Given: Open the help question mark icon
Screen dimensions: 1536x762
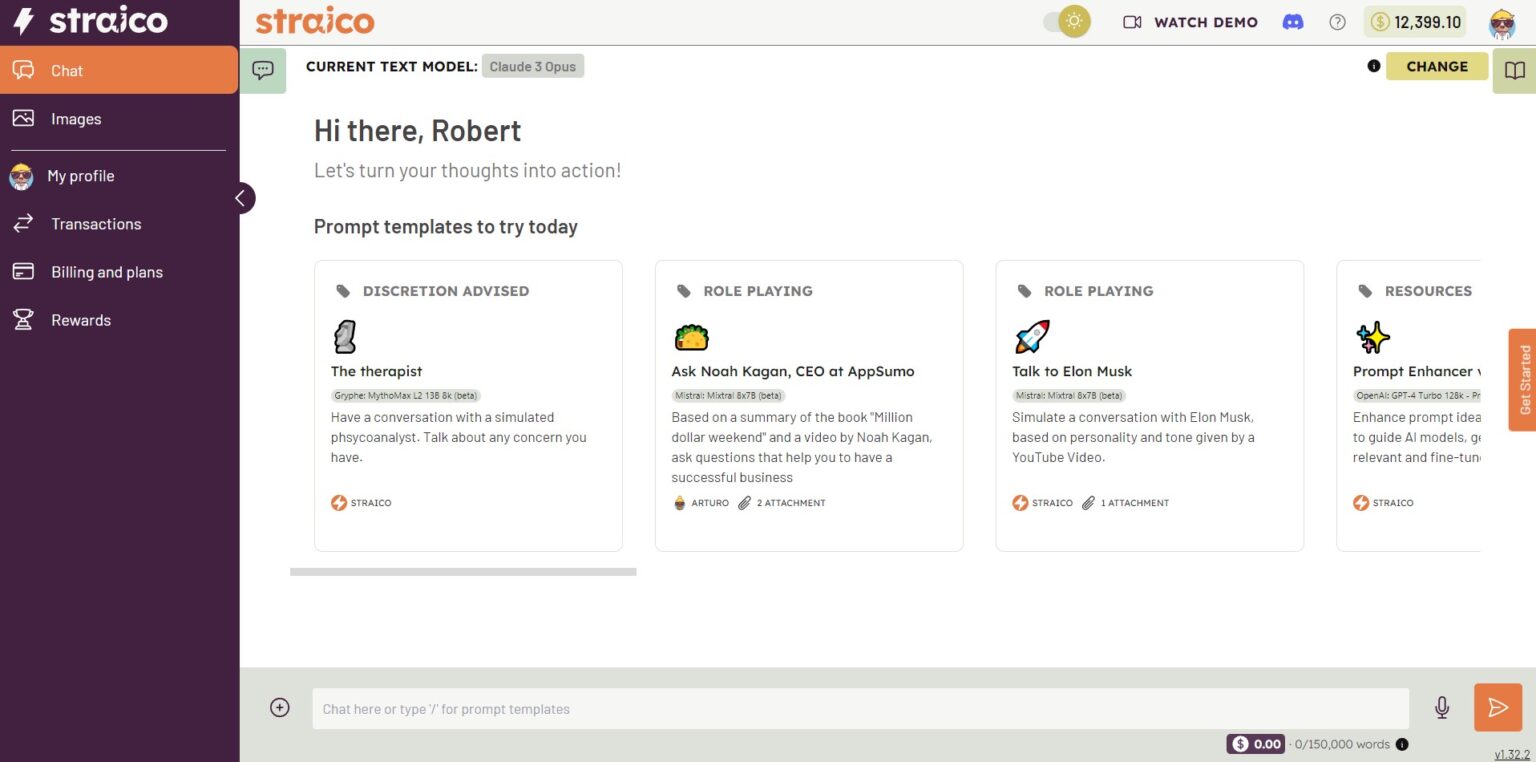Looking at the screenshot, I should click(x=1337, y=22).
